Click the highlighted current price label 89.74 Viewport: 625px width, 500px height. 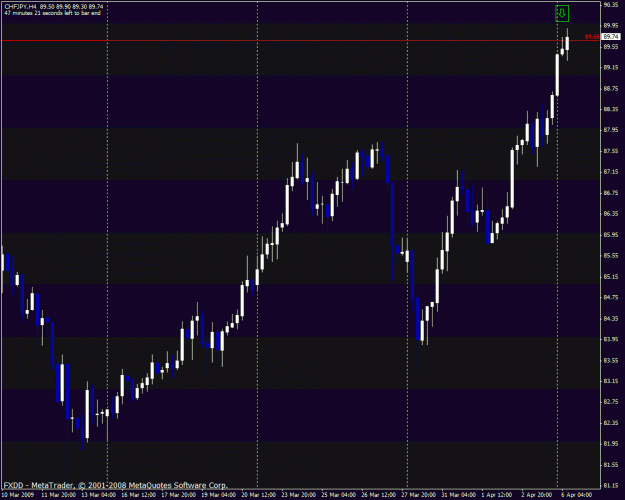click(611, 37)
